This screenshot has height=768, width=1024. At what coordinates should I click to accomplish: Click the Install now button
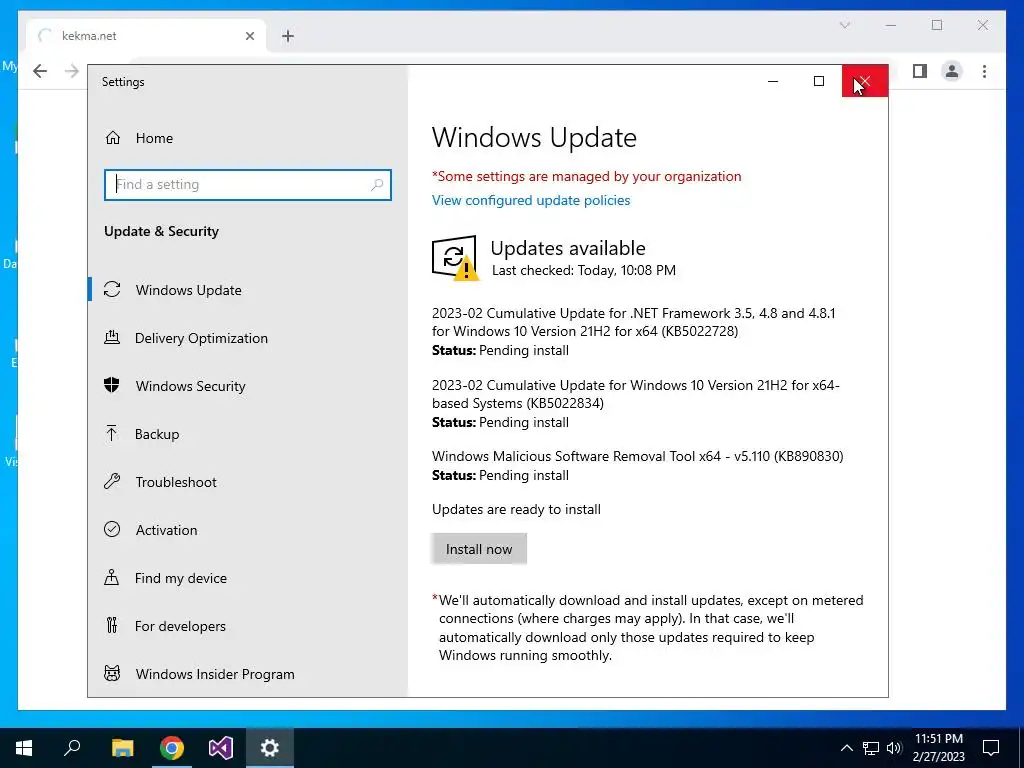(479, 549)
